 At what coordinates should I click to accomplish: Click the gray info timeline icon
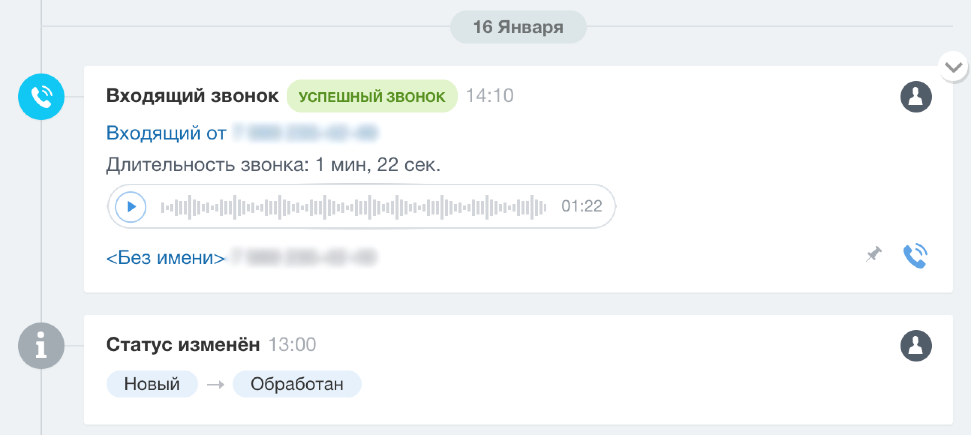(x=41, y=346)
